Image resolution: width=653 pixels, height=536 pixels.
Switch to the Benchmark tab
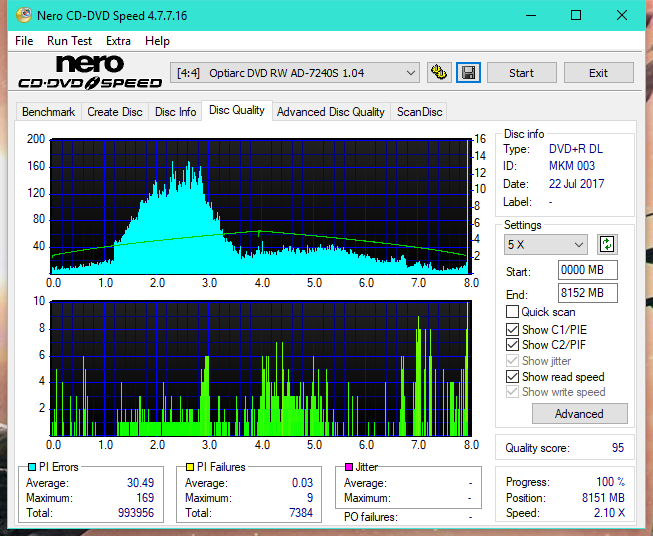coord(49,112)
